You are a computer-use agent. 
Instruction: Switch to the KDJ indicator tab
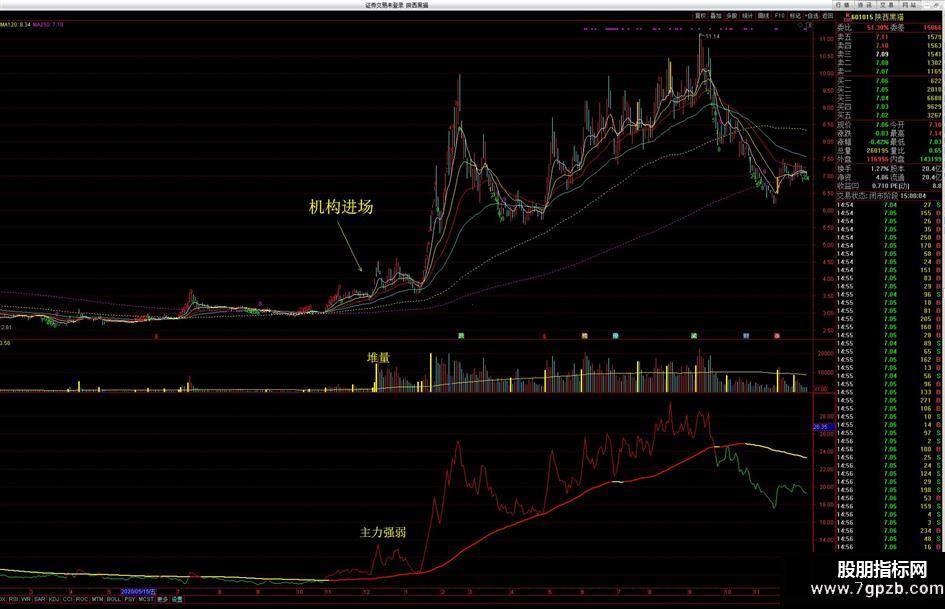[x=54, y=599]
